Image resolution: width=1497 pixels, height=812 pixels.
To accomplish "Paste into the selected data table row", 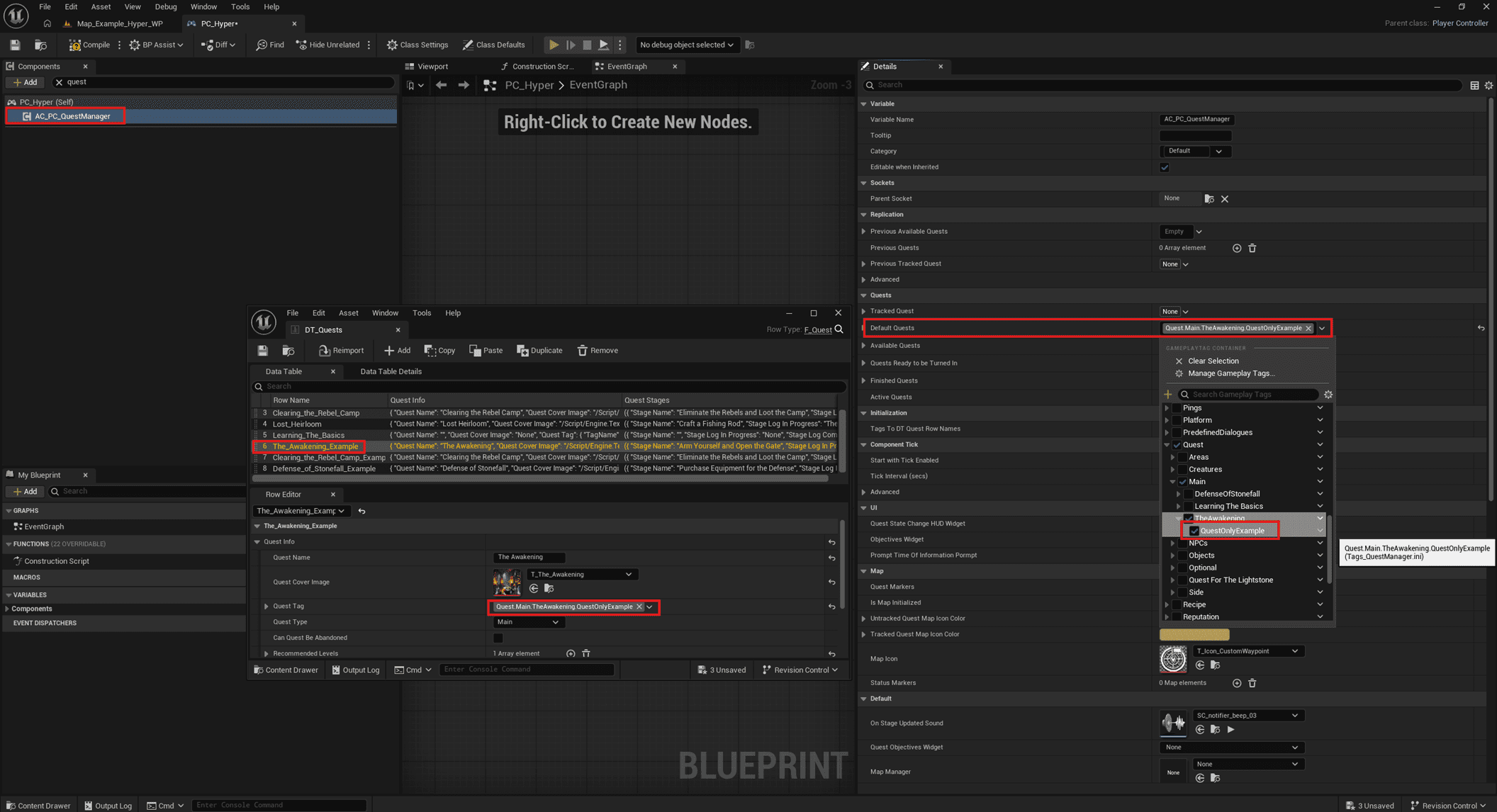I will 486,351.
